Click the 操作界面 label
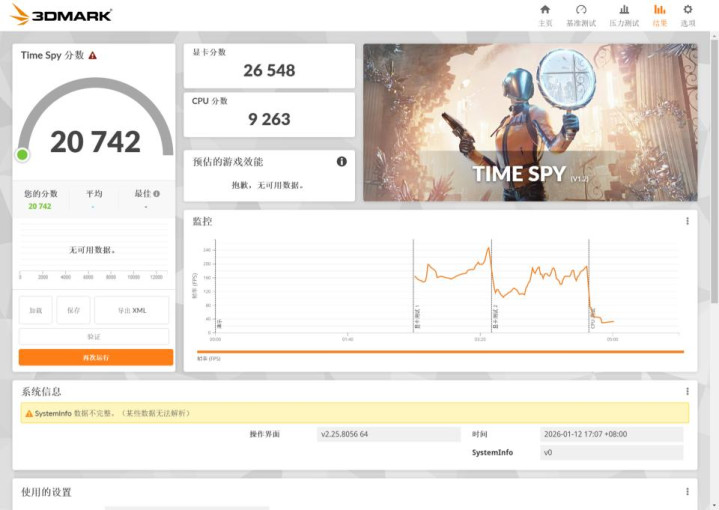This screenshot has width=719, height=510. click(265, 434)
